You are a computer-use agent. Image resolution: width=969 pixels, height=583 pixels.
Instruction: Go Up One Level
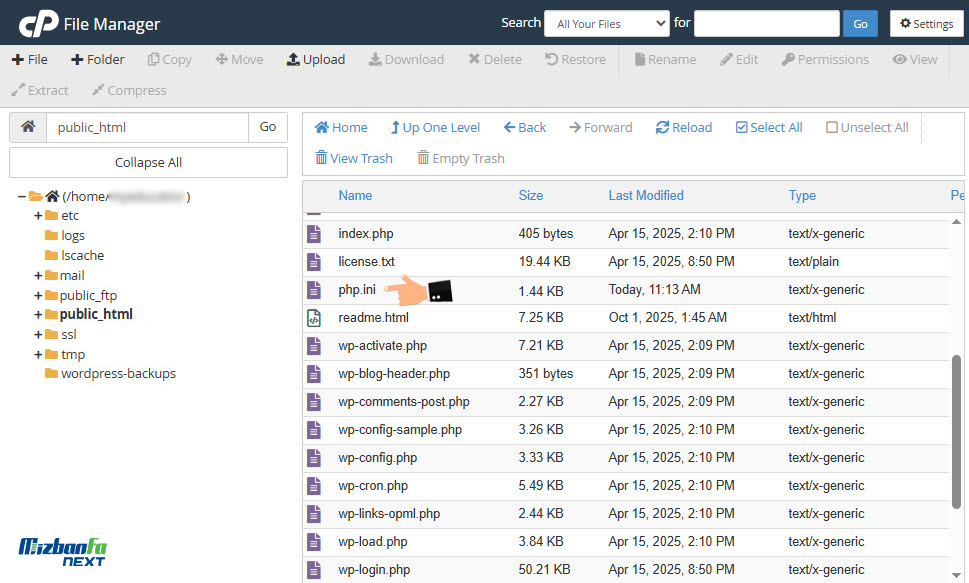(x=435, y=128)
